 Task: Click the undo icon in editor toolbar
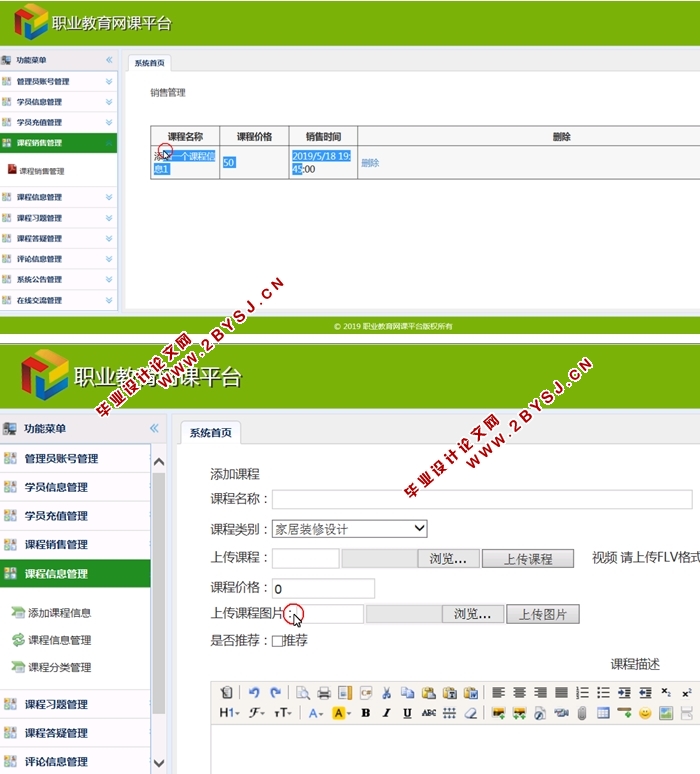(254, 693)
